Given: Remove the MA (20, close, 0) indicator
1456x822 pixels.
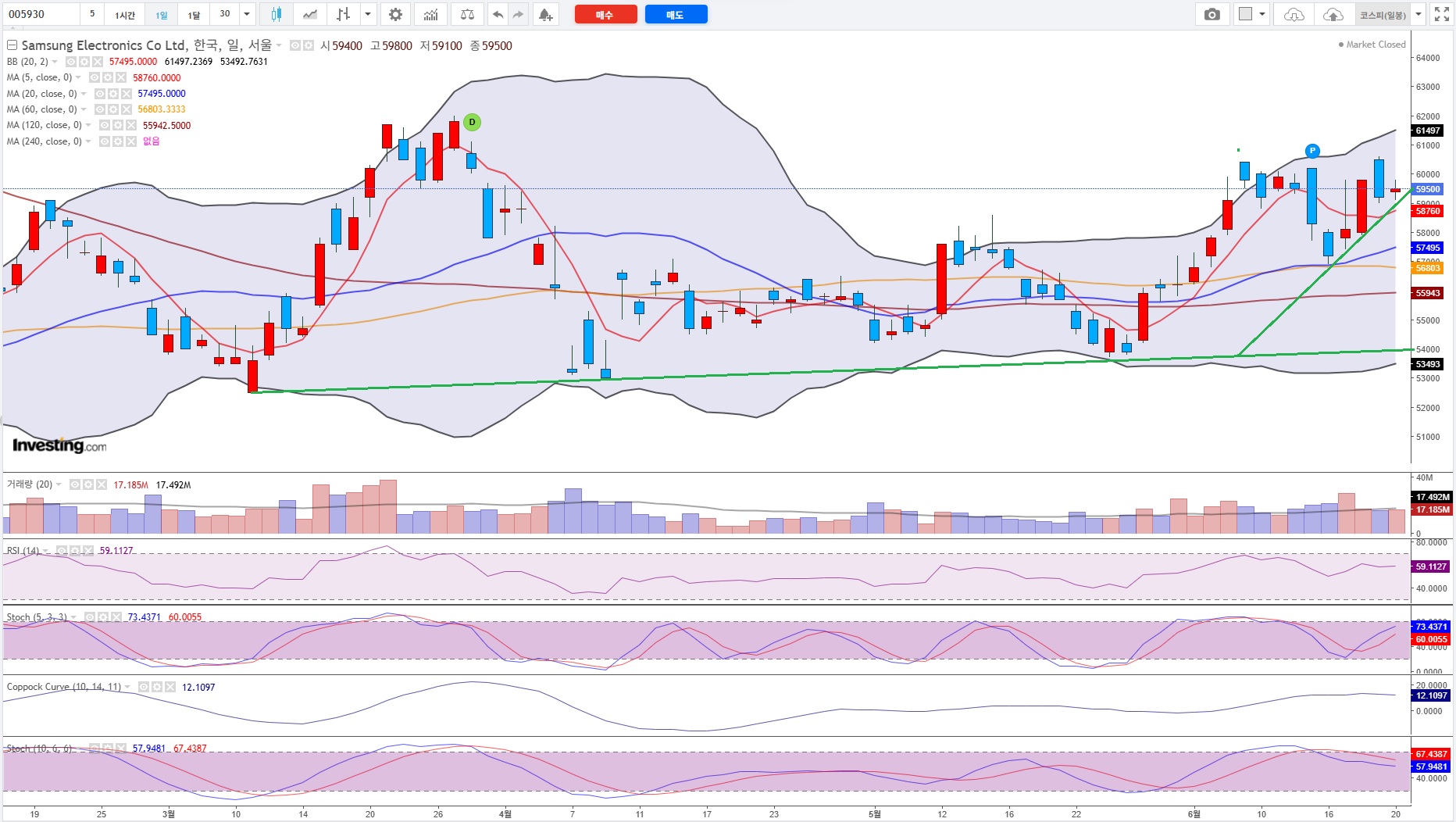Looking at the screenshot, I should (x=126, y=94).
